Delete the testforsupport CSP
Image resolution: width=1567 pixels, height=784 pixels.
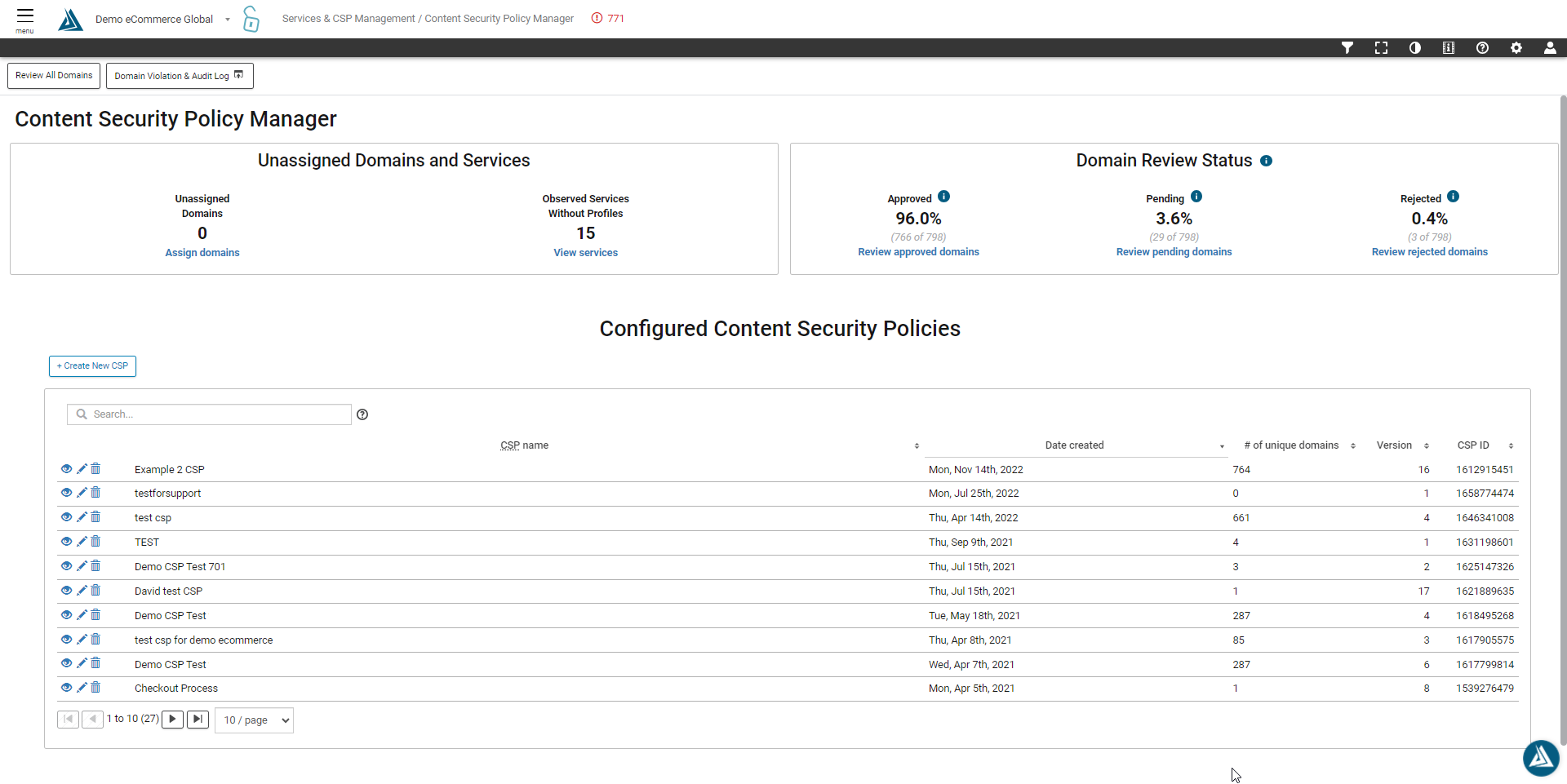(95, 493)
